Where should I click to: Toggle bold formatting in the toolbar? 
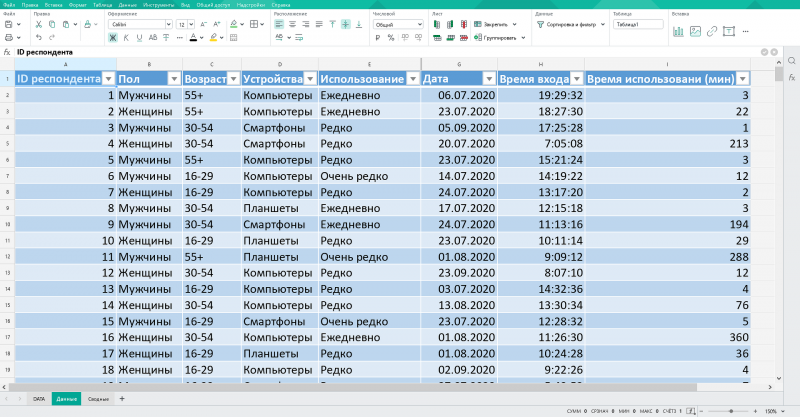113,37
